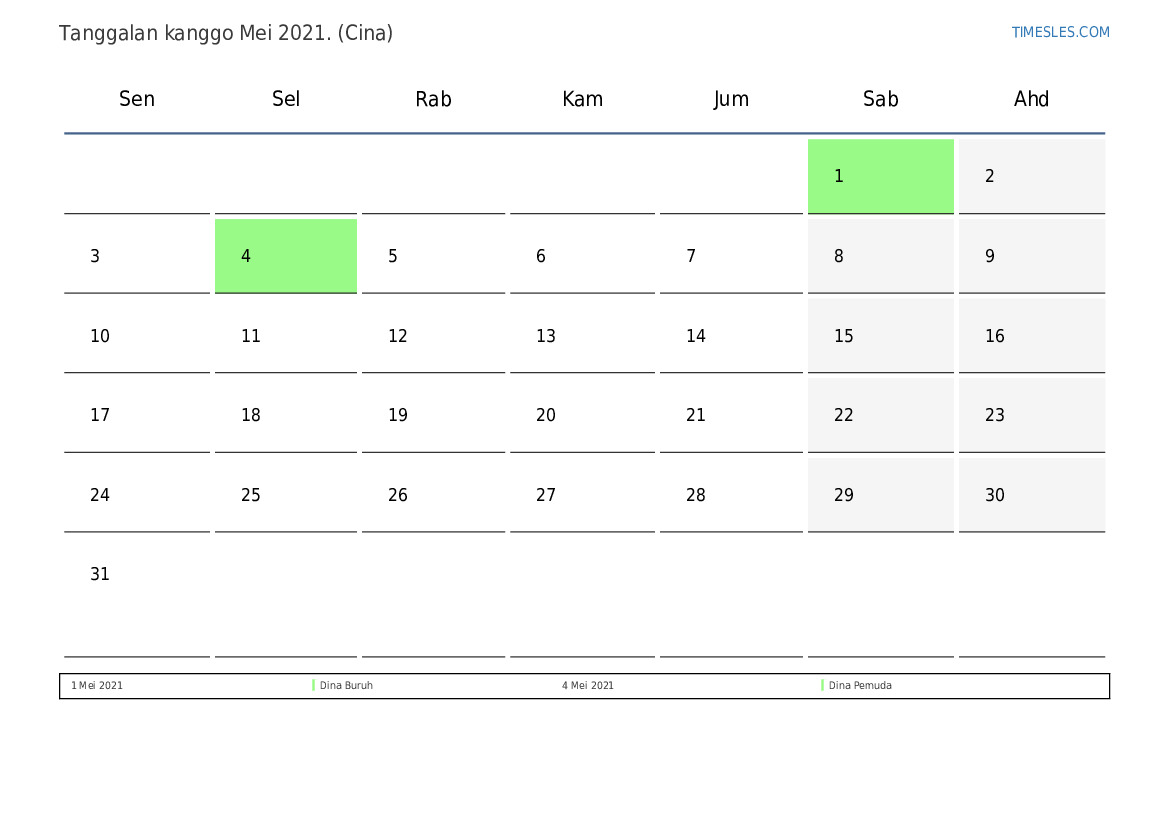
Task: Click the calendar title for Mei 2021
Action: pyautogui.click(x=226, y=33)
